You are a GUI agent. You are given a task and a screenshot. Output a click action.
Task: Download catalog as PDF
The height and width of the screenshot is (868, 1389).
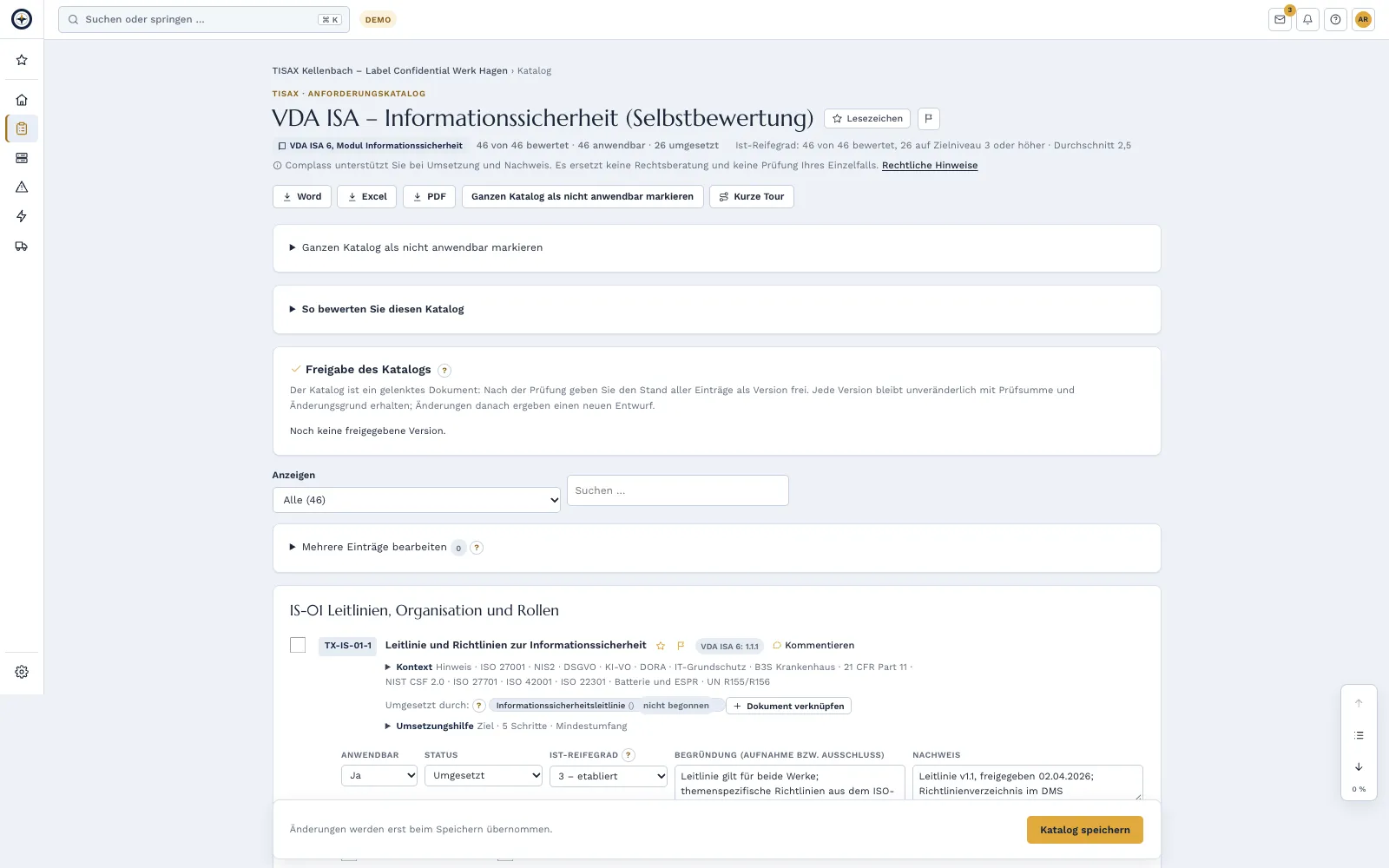coord(430,197)
